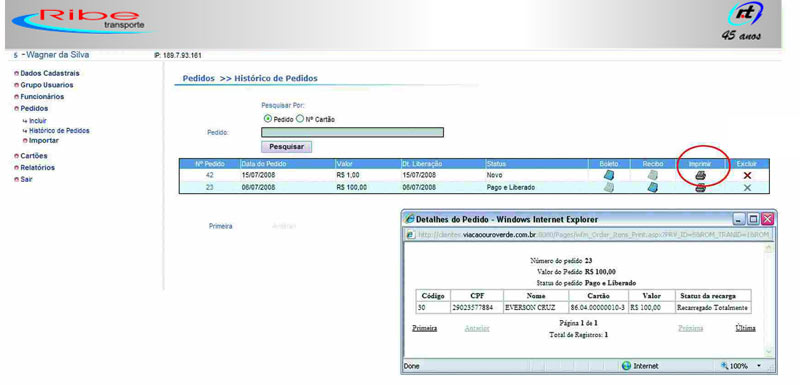Screen dimensions: 800x385
Task: Click the Recibo icon for order 42
Action: point(652,175)
